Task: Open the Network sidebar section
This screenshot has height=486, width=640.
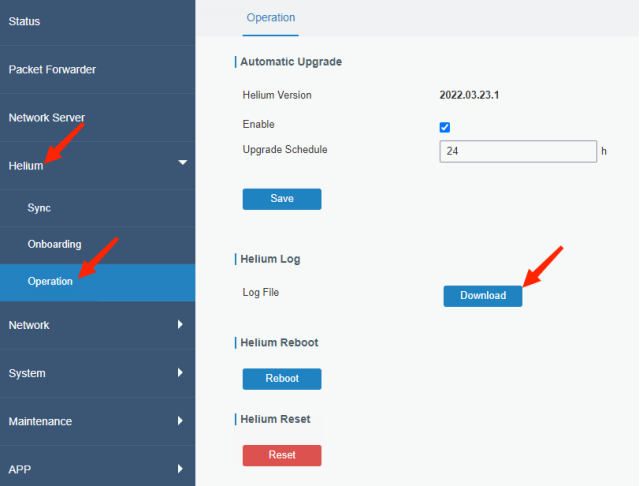Action: [98, 325]
